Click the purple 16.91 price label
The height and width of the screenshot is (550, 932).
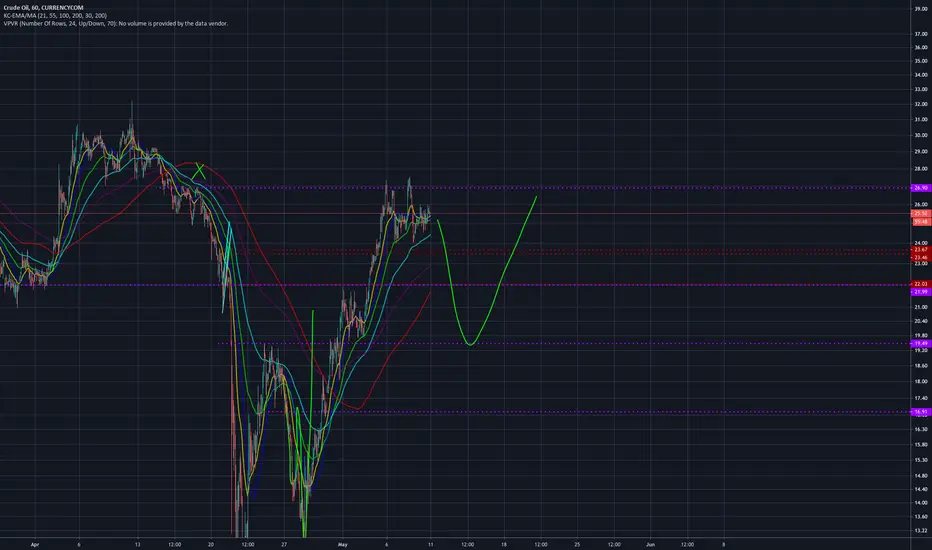pos(921,411)
